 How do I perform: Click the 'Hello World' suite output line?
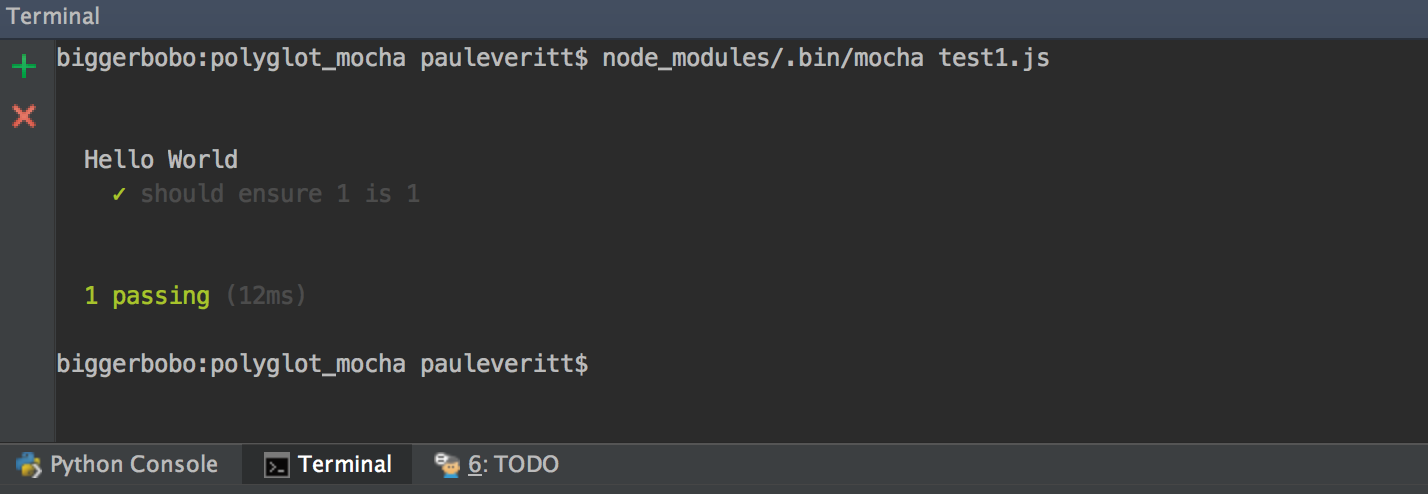[x=161, y=160]
